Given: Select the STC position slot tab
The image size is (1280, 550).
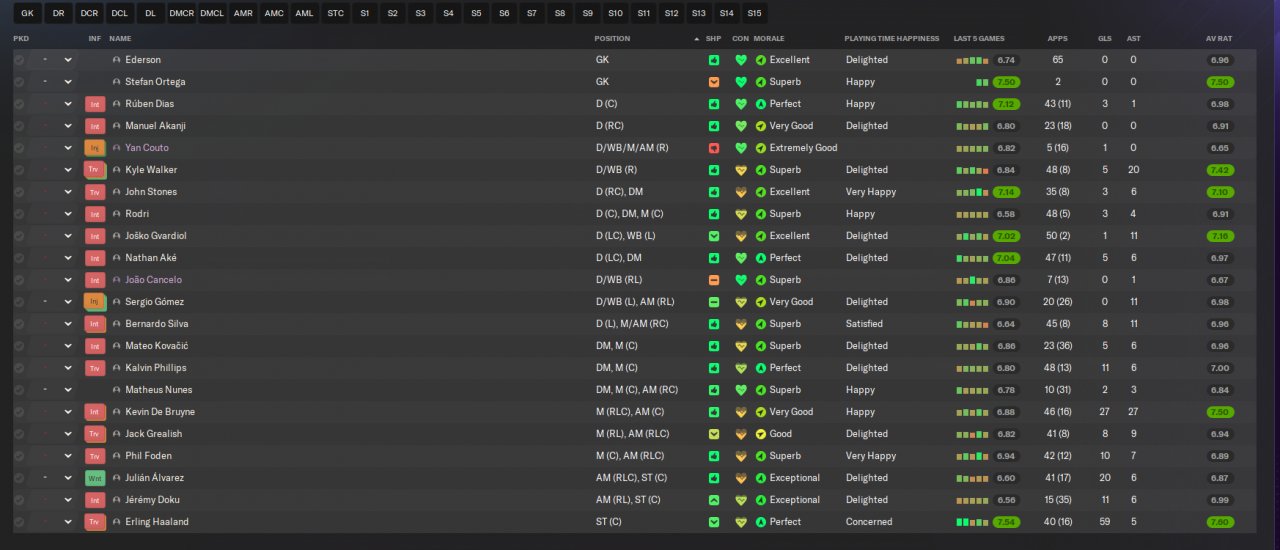Looking at the screenshot, I should (335, 14).
